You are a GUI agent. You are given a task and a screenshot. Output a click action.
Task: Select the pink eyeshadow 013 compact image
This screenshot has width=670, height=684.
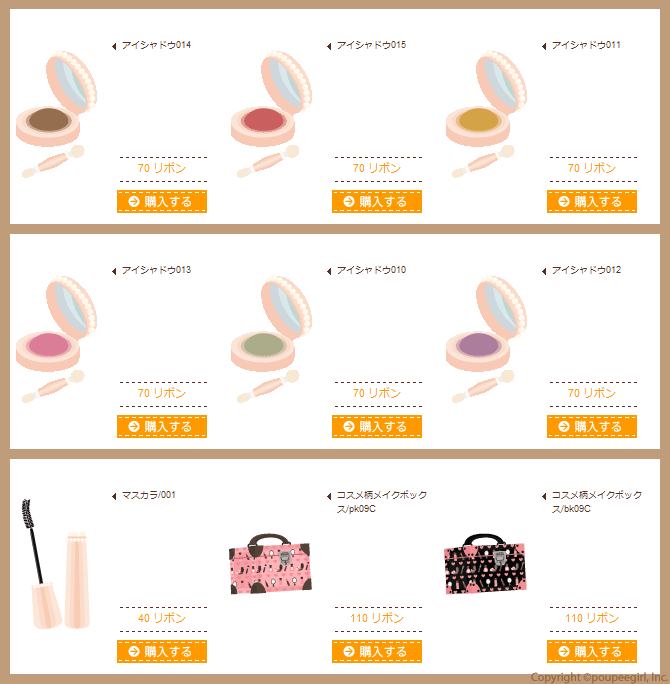[56, 339]
